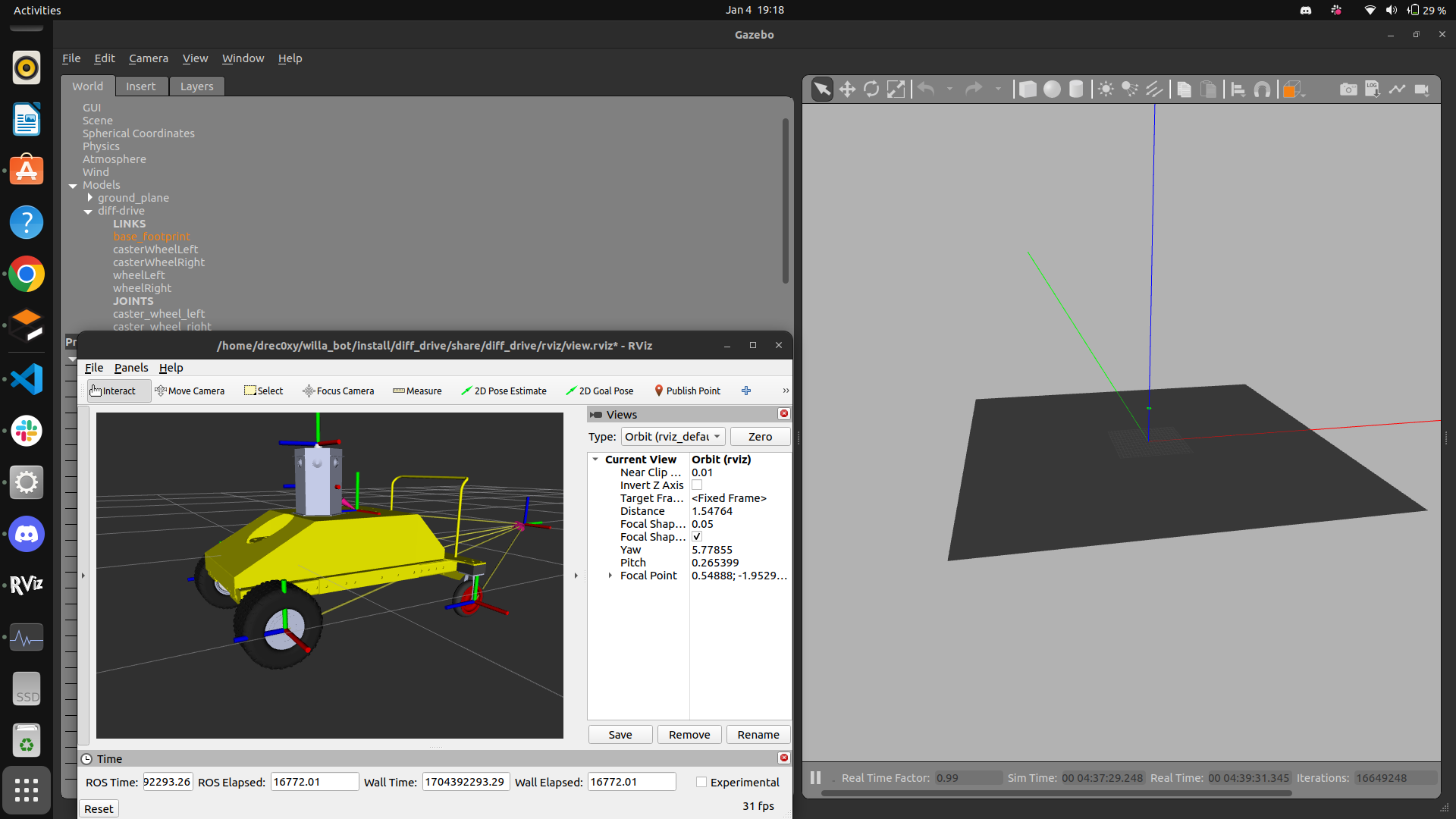This screenshot has height=819, width=1456.
Task: Select the Orbit rviz_default view type dropdown
Action: (671, 435)
